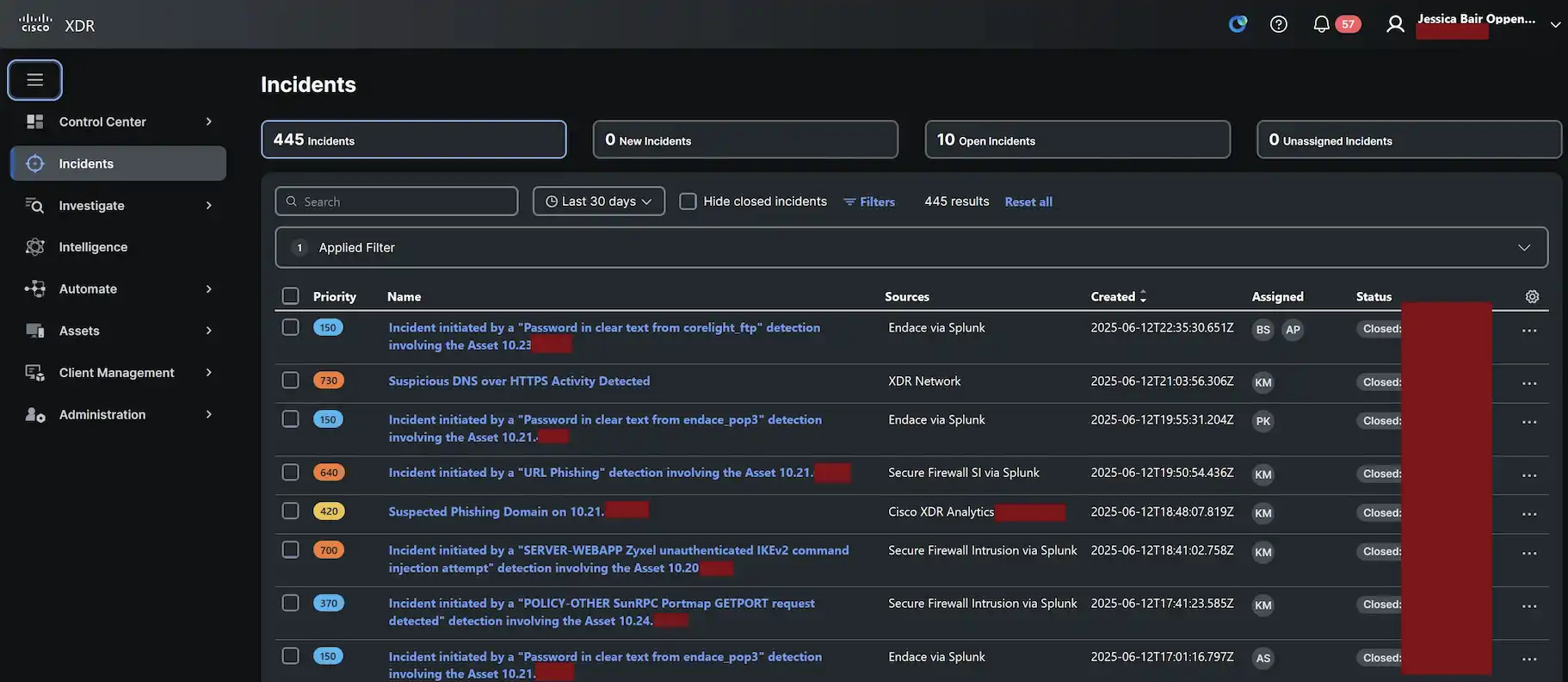The width and height of the screenshot is (1568, 682).
Task: Open actions menu for Suspicious DNS incident
Action: (x=1528, y=383)
